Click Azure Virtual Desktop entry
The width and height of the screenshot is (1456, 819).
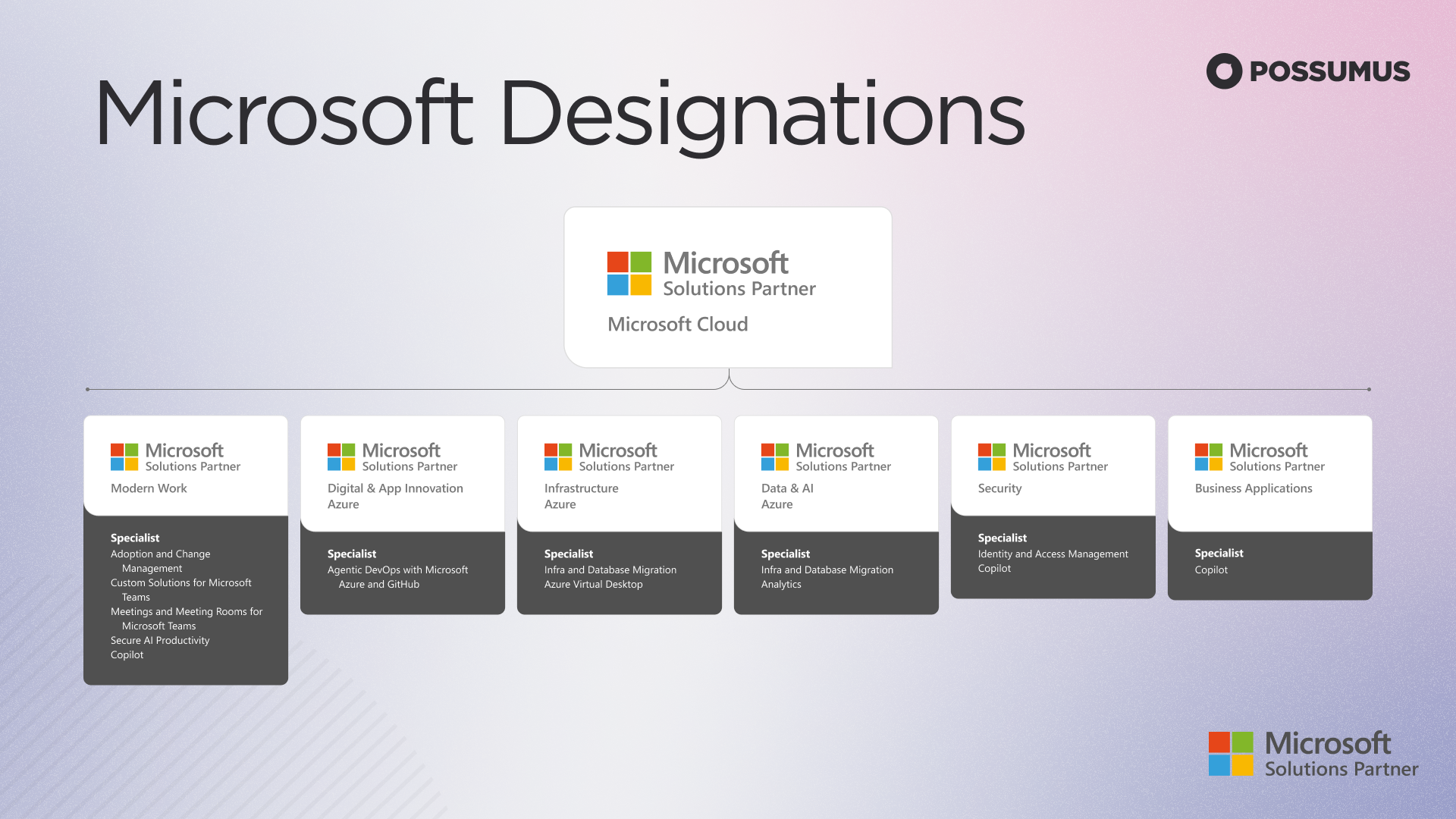point(593,585)
